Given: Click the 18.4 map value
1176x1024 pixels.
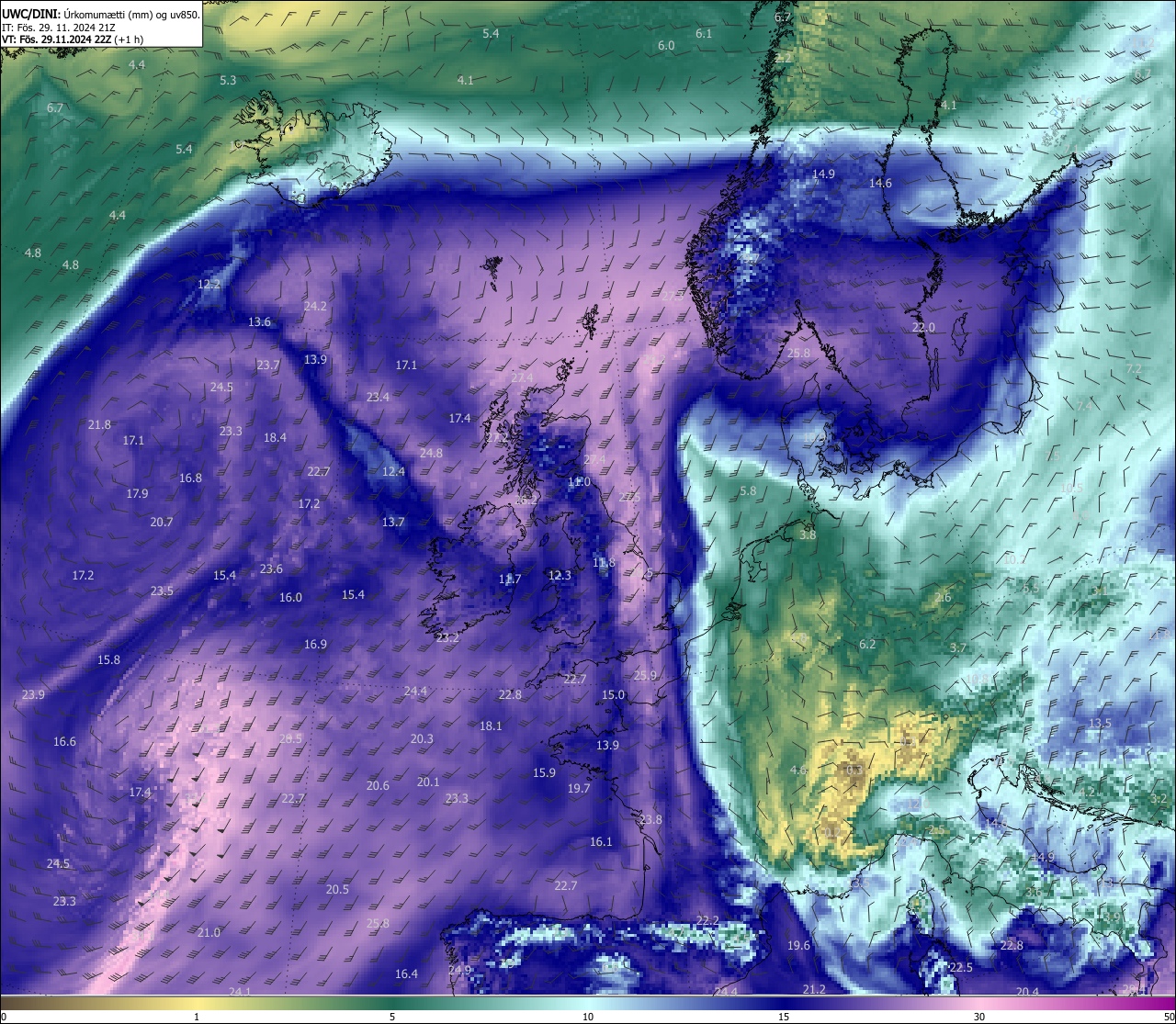Looking at the screenshot, I should click(x=275, y=438).
